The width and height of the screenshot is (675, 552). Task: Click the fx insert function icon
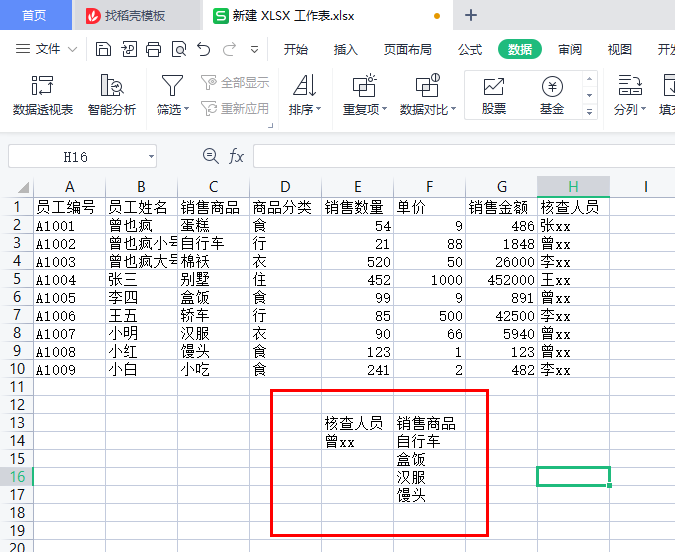click(x=236, y=156)
